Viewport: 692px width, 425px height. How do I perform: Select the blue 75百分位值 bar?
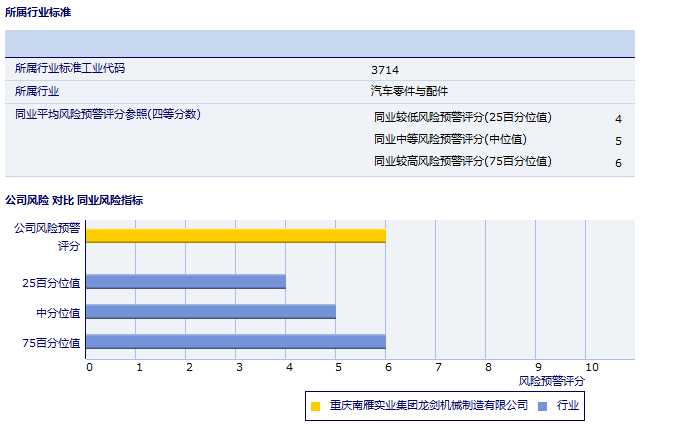tap(236, 342)
